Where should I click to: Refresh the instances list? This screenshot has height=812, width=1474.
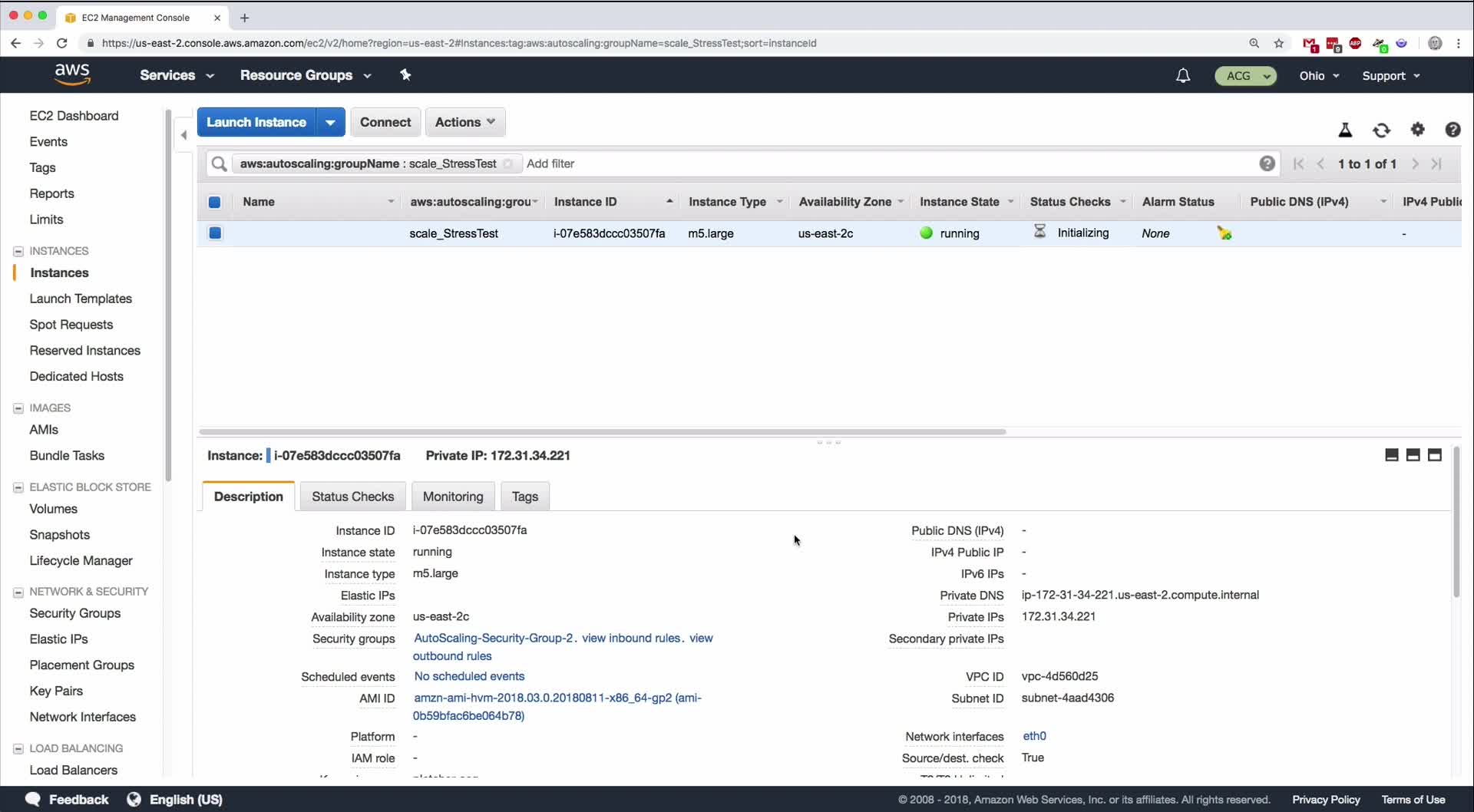coord(1381,130)
